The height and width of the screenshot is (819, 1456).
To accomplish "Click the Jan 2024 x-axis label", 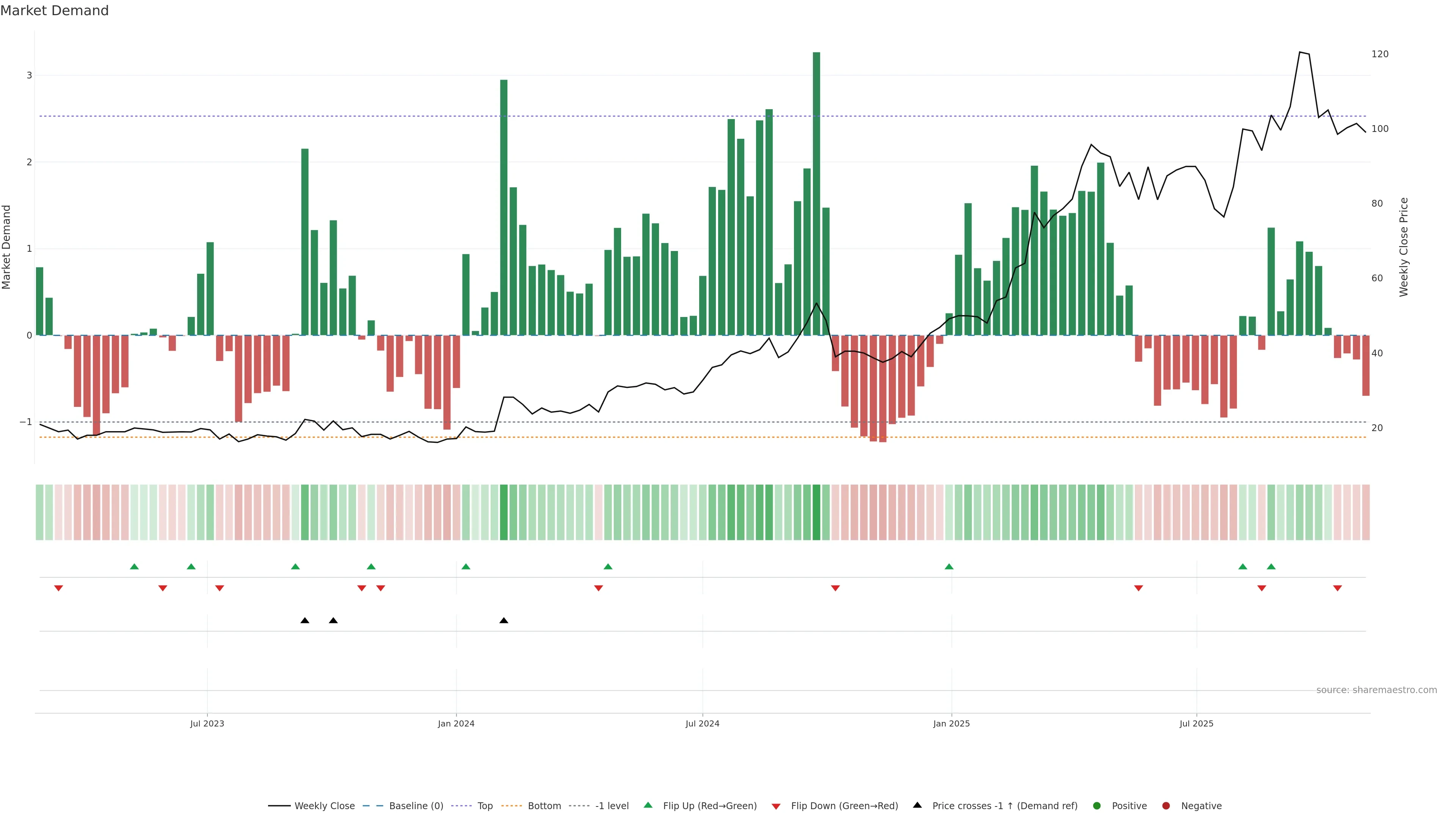I will point(456,723).
